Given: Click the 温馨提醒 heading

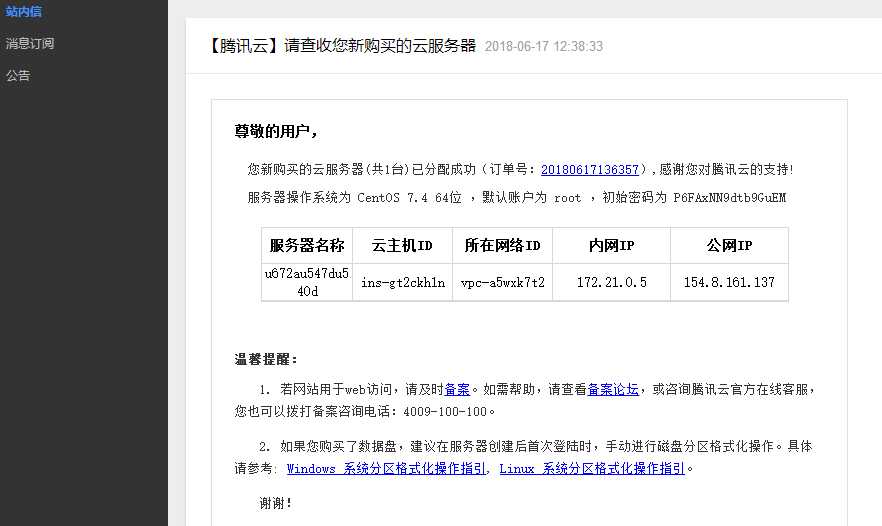Looking at the screenshot, I should pyautogui.click(x=266, y=359).
